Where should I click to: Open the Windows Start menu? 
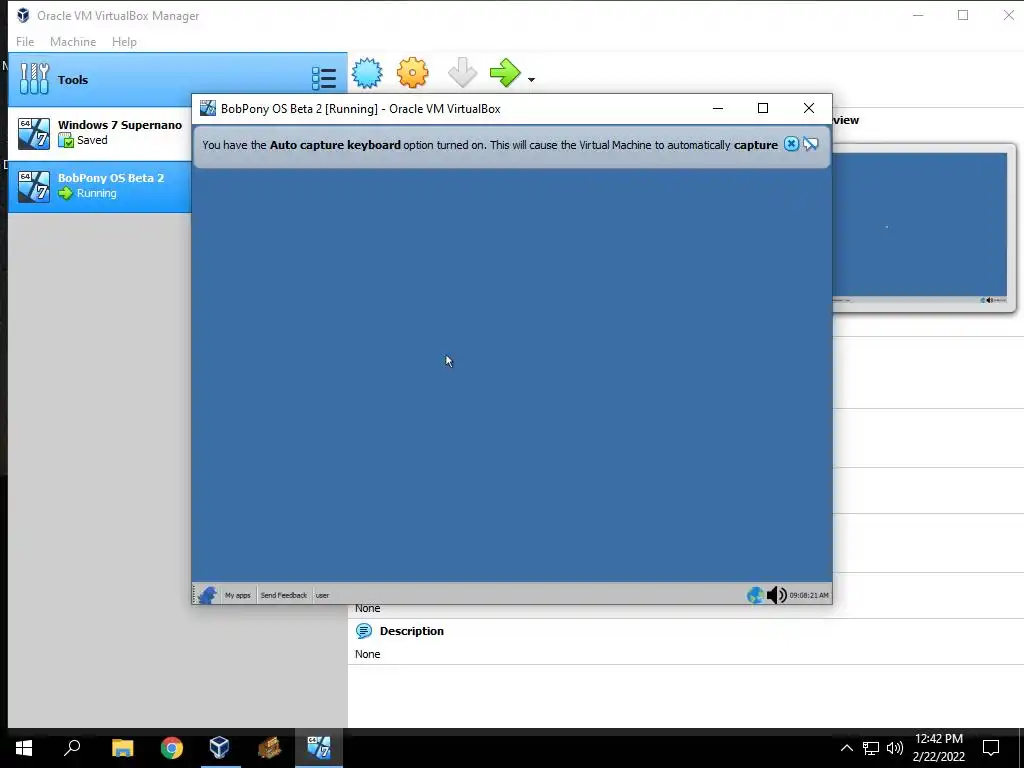coord(24,748)
